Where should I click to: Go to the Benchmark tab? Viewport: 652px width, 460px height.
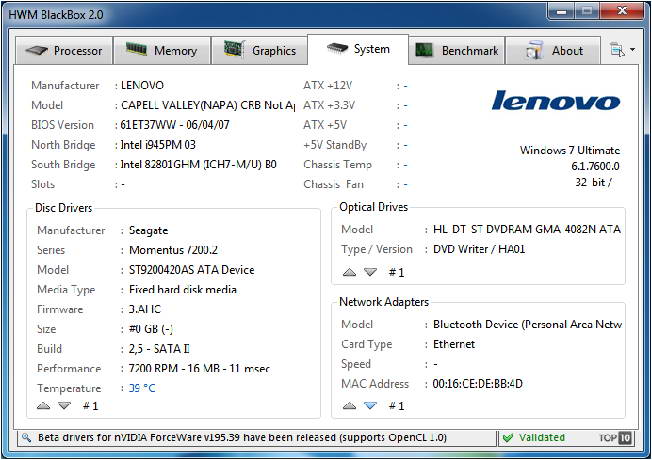[457, 50]
